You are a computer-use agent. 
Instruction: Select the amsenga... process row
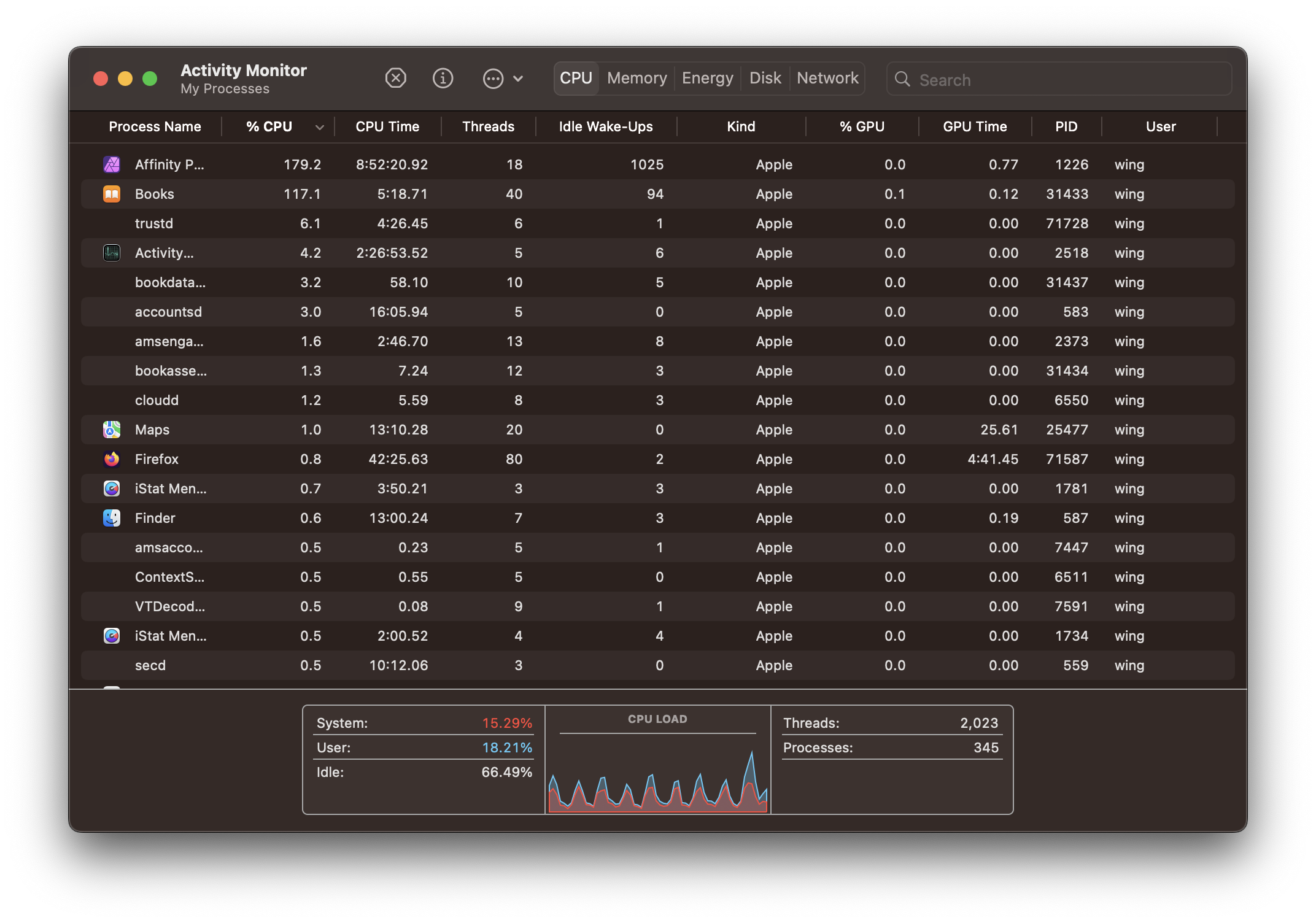658,341
